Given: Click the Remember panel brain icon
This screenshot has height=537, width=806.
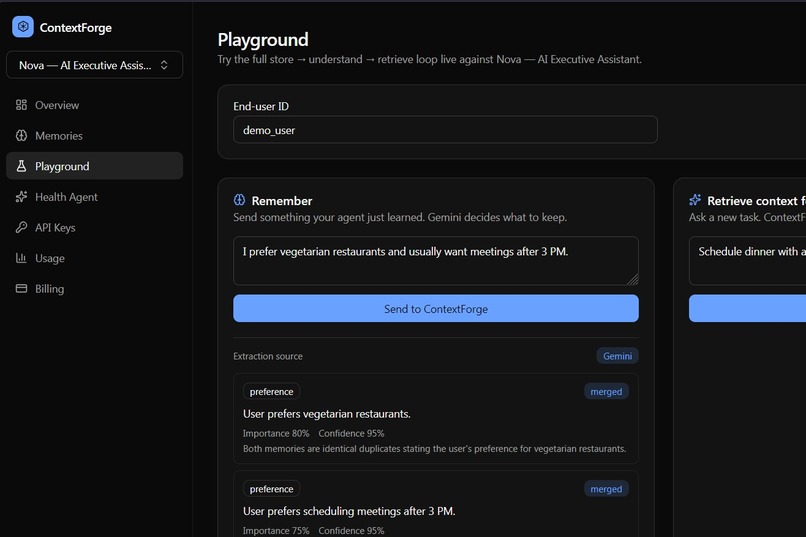Looking at the screenshot, I should [240, 200].
